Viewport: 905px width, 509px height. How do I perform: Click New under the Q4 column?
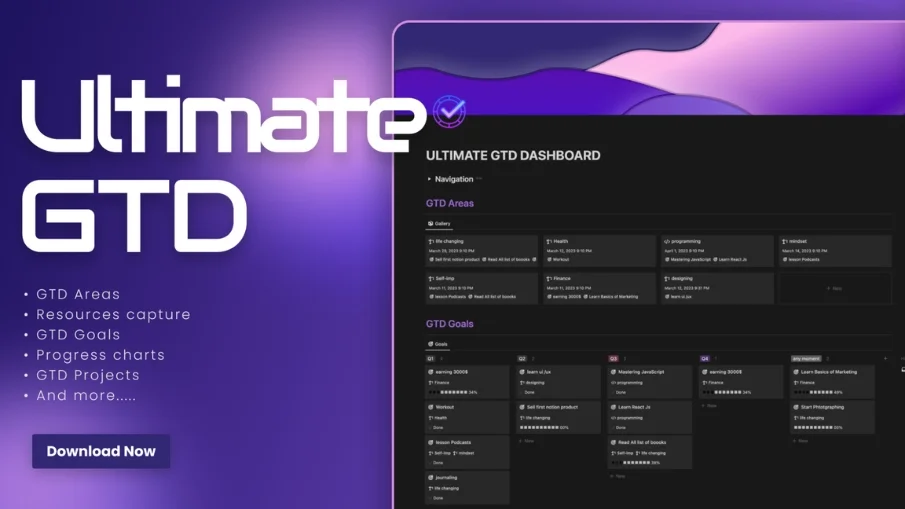709,406
